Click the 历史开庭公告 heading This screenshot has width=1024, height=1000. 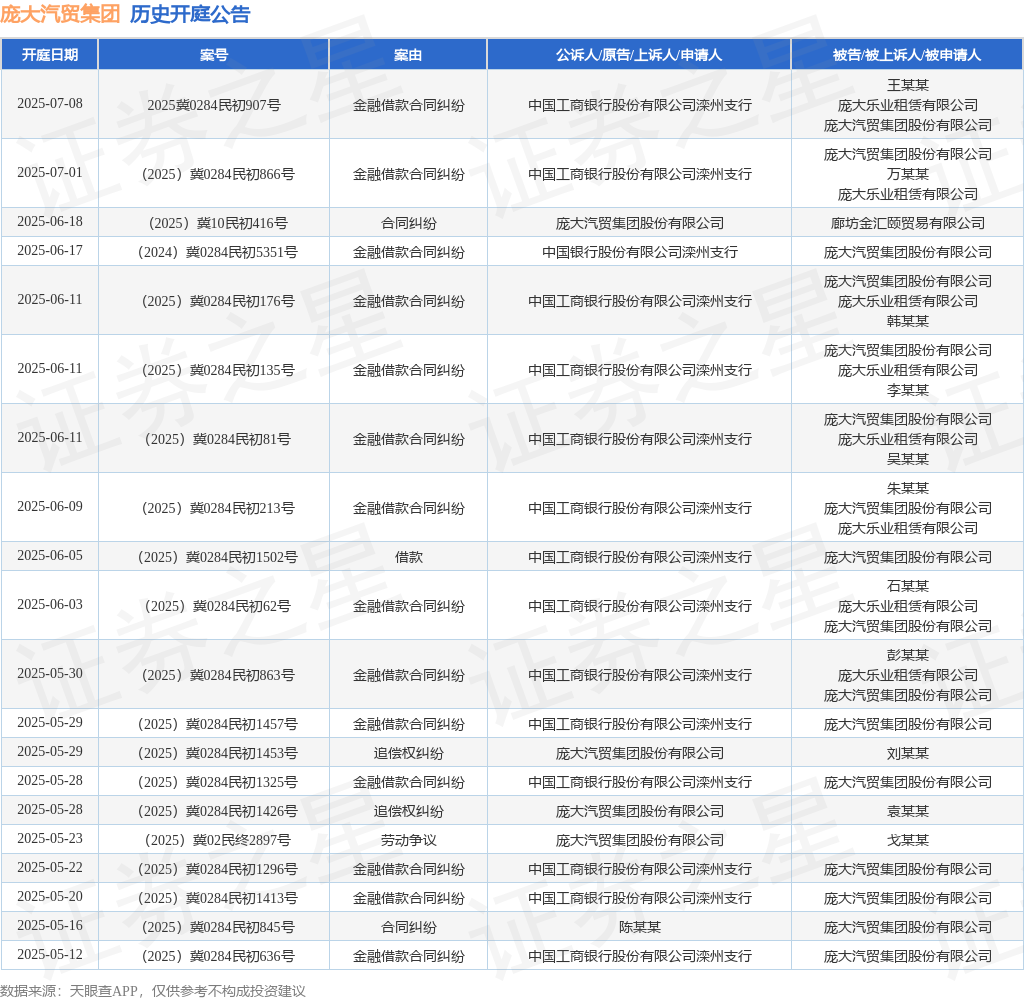(190, 14)
